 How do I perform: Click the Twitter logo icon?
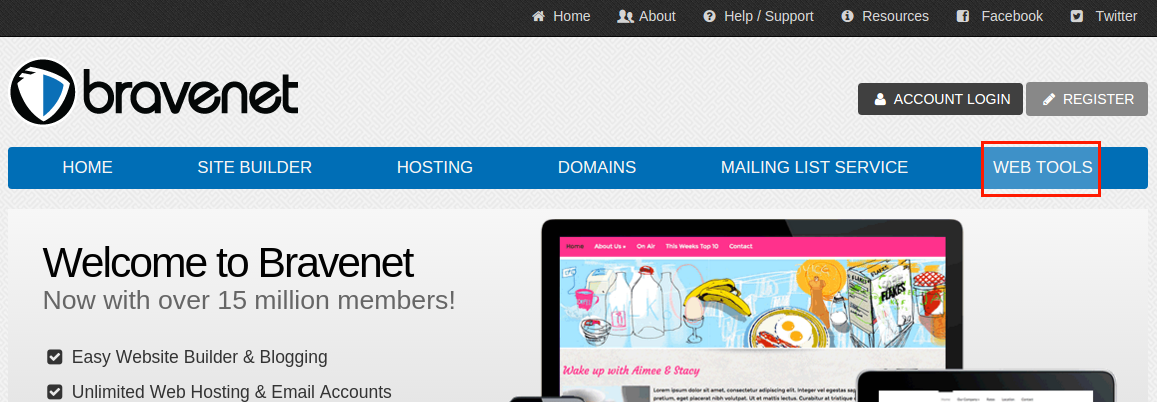point(1077,16)
